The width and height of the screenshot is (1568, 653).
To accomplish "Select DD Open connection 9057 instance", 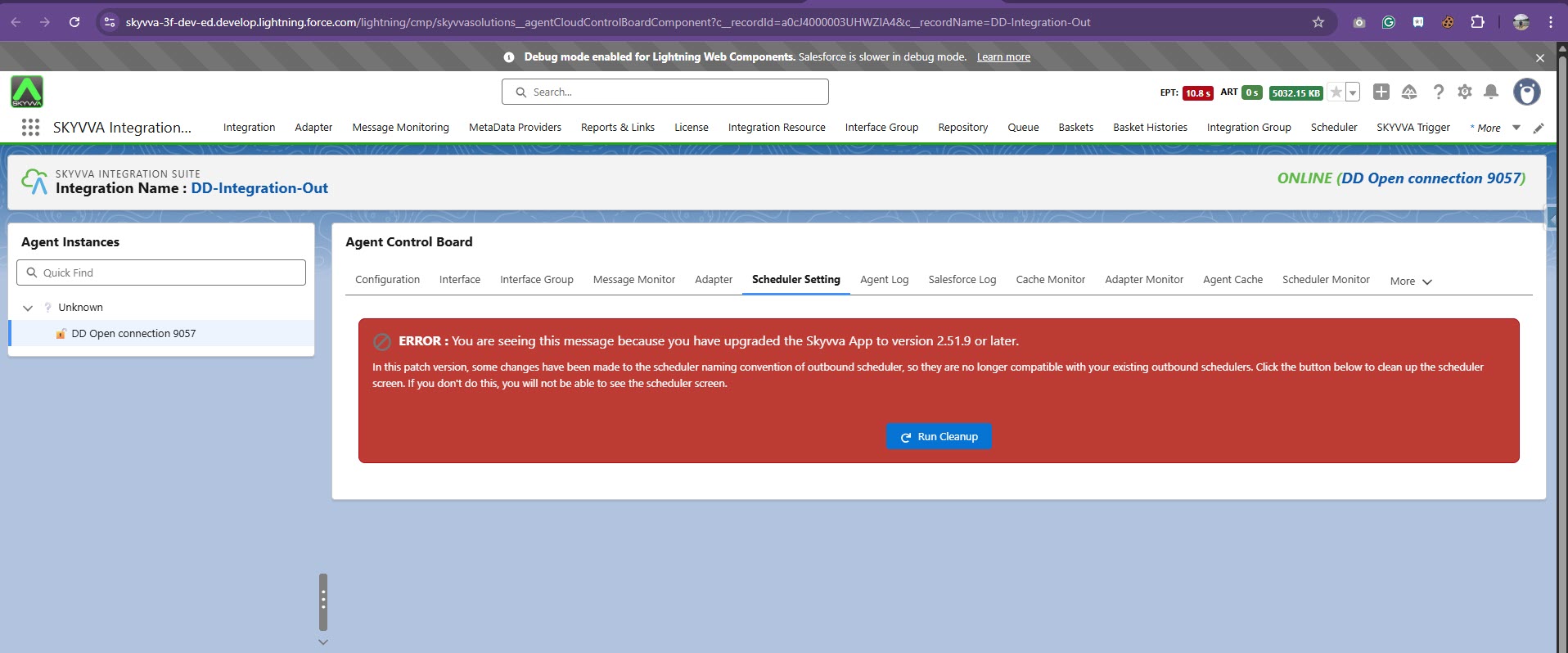I will pyautogui.click(x=133, y=333).
